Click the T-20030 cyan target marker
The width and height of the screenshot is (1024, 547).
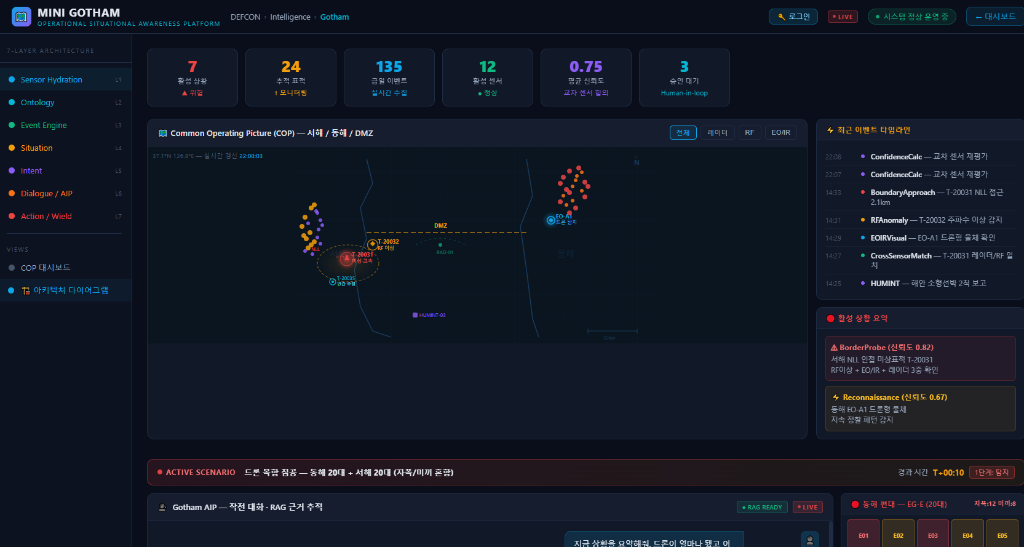tap(333, 282)
